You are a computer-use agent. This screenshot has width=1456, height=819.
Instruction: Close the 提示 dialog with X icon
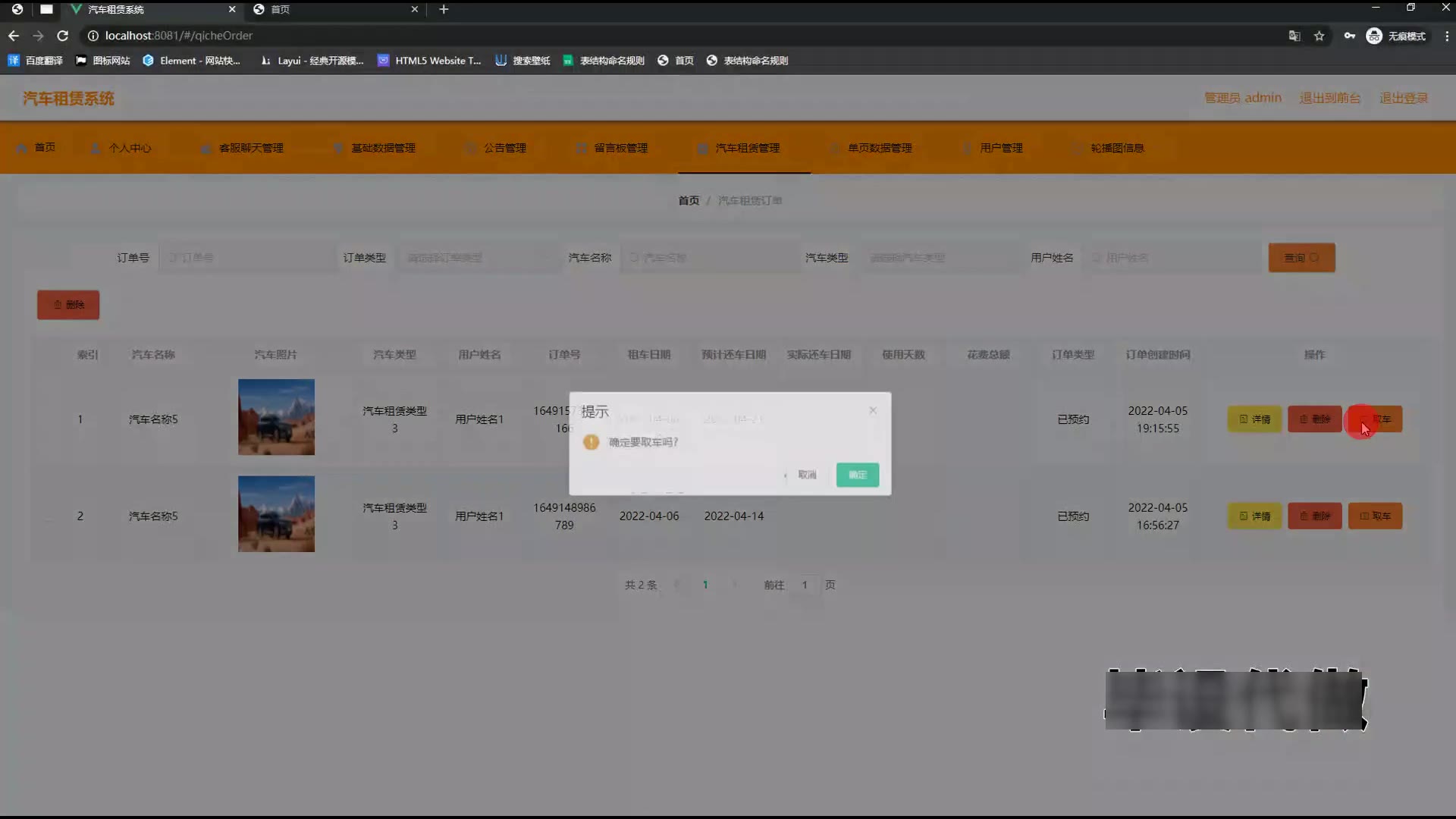873,410
